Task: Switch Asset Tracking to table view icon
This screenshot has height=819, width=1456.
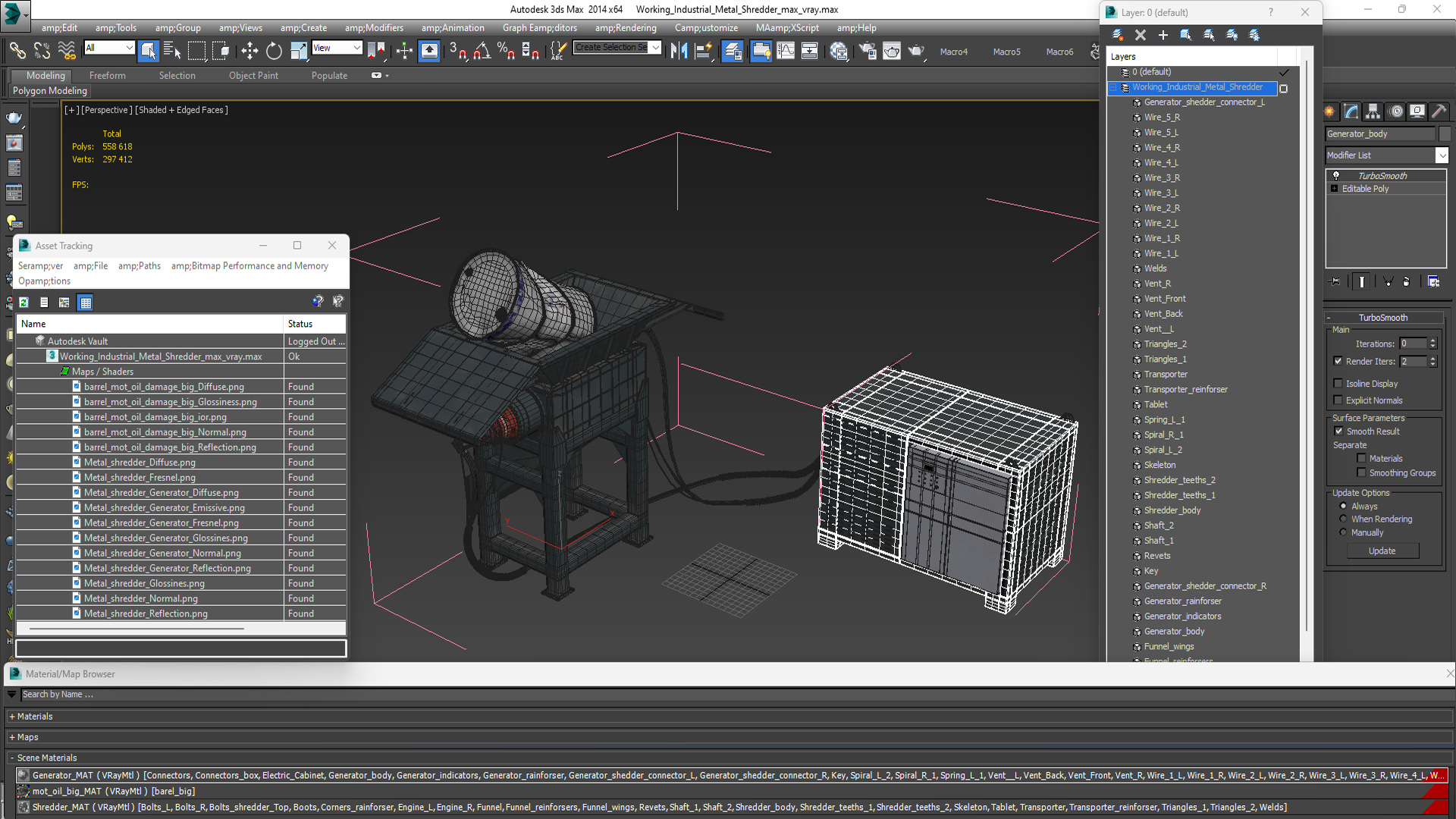Action: click(x=86, y=303)
